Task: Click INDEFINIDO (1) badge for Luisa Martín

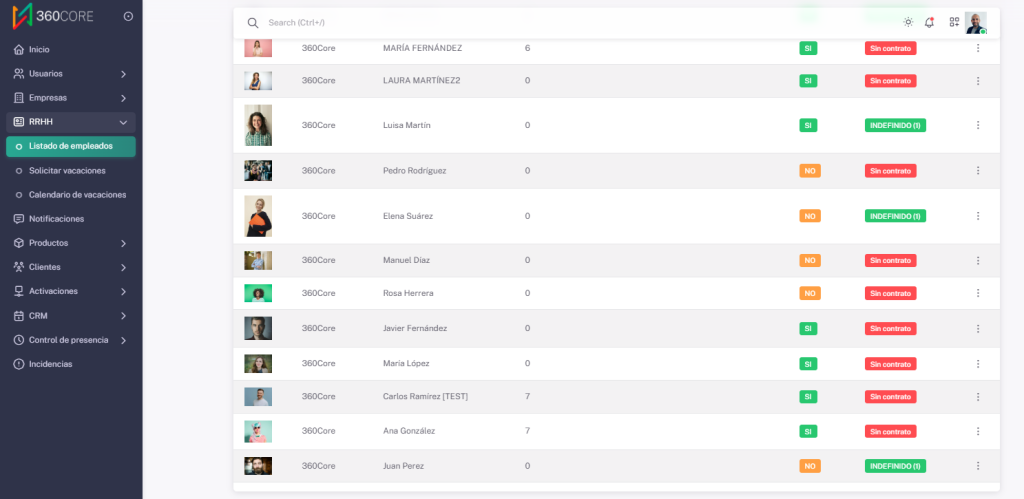Action: click(x=895, y=125)
